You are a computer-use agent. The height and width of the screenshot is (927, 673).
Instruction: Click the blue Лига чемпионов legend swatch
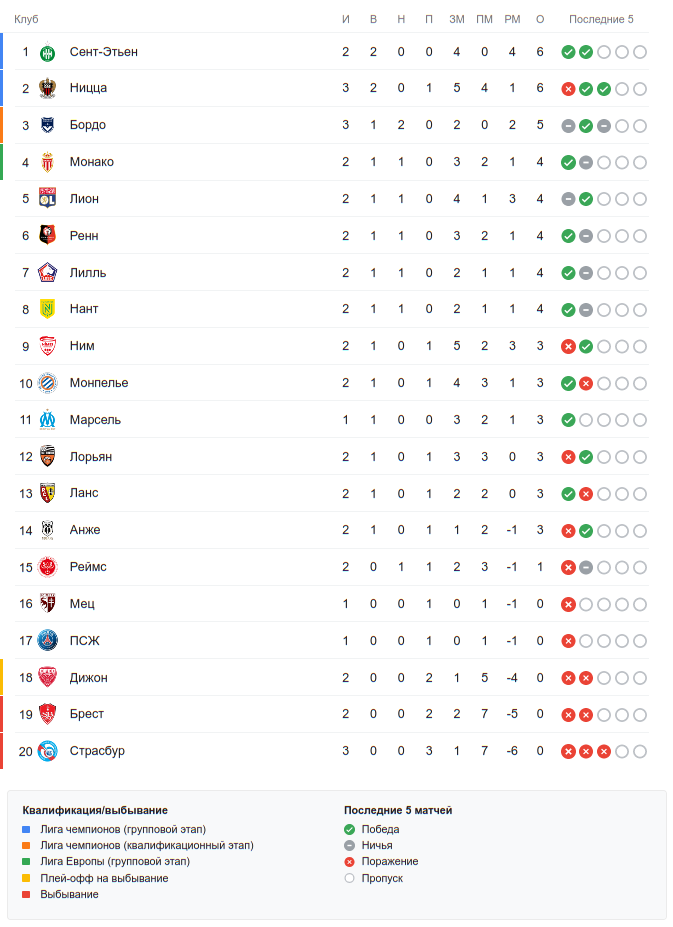click(27, 830)
